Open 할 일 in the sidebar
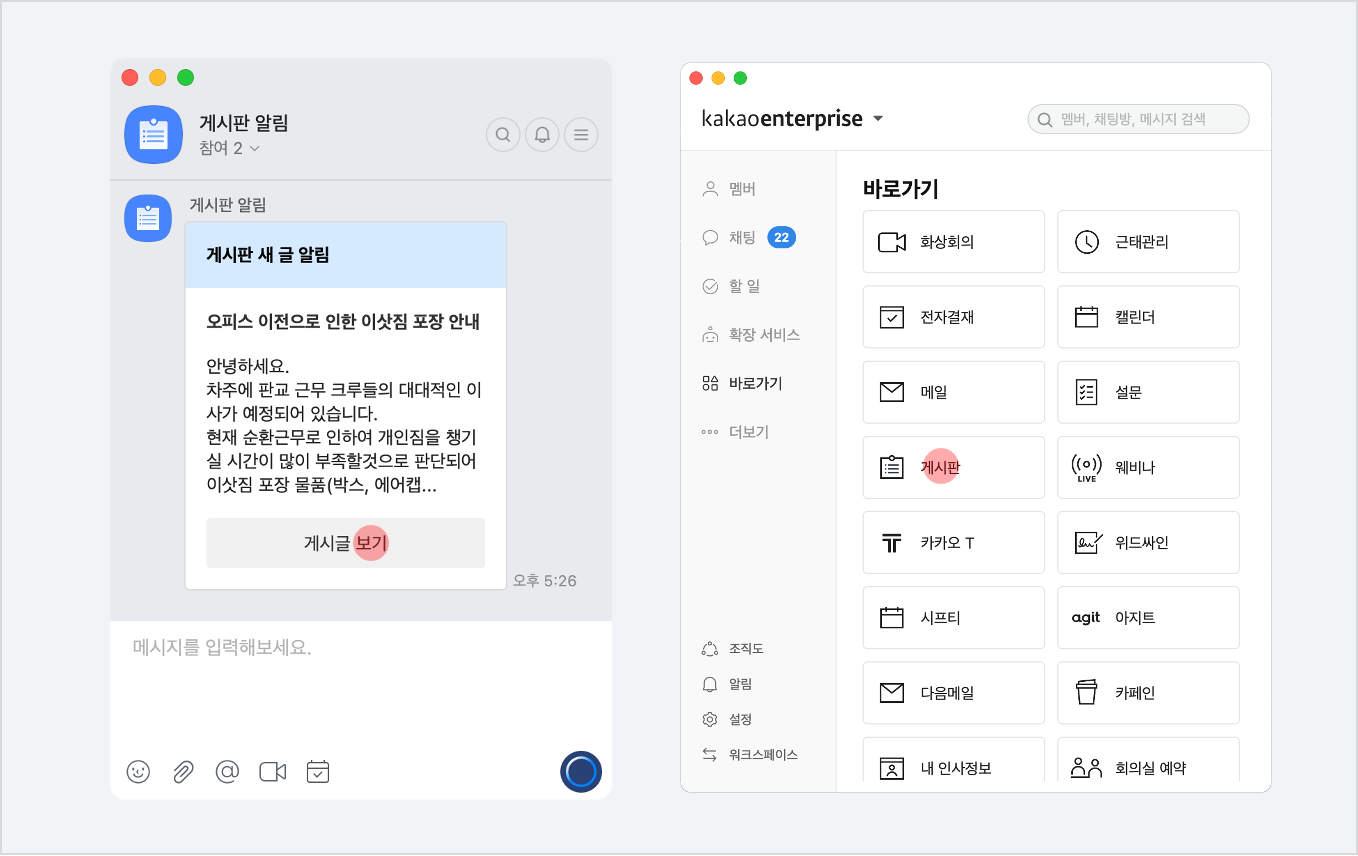The image size is (1358, 856). [731, 286]
